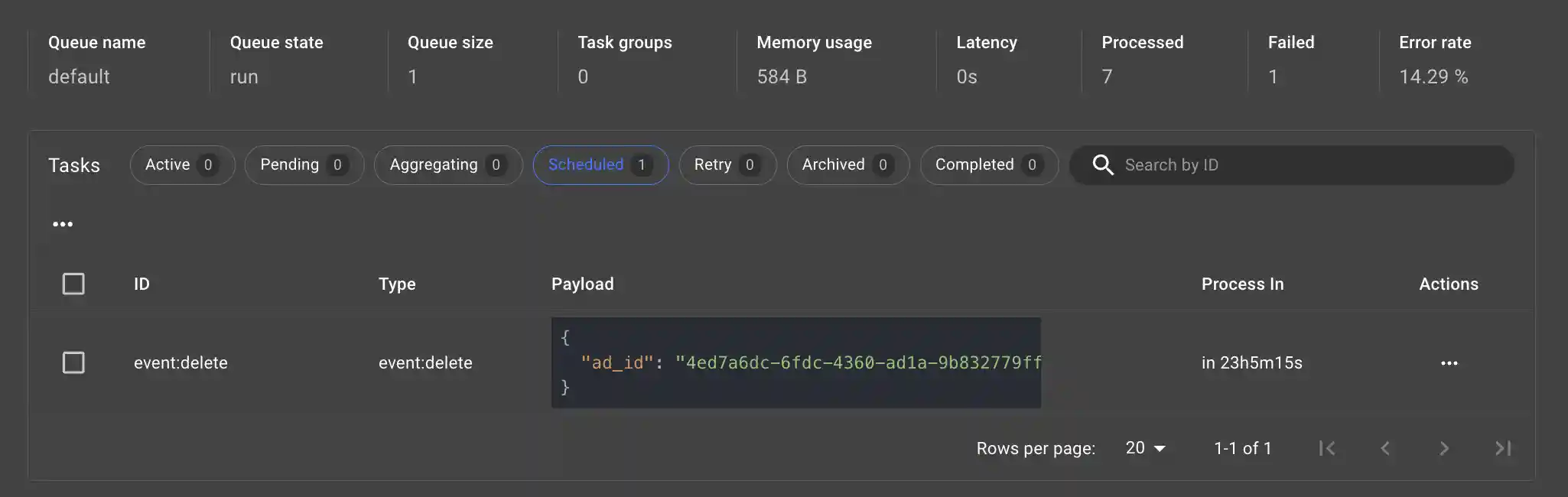The image size is (1568, 497).
Task: Switch to the Completed tasks tab
Action: [x=988, y=165]
